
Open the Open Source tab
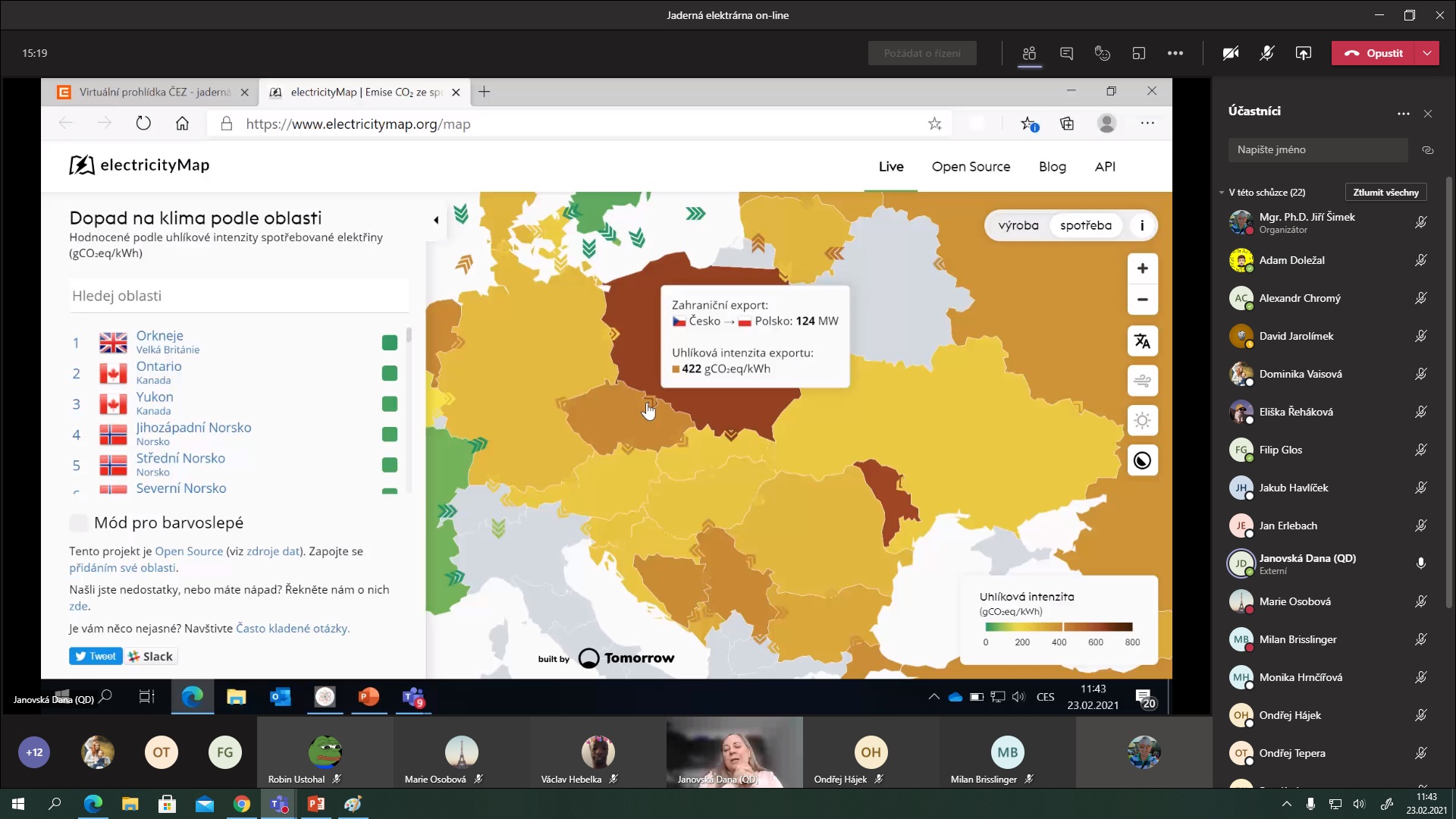[971, 167]
